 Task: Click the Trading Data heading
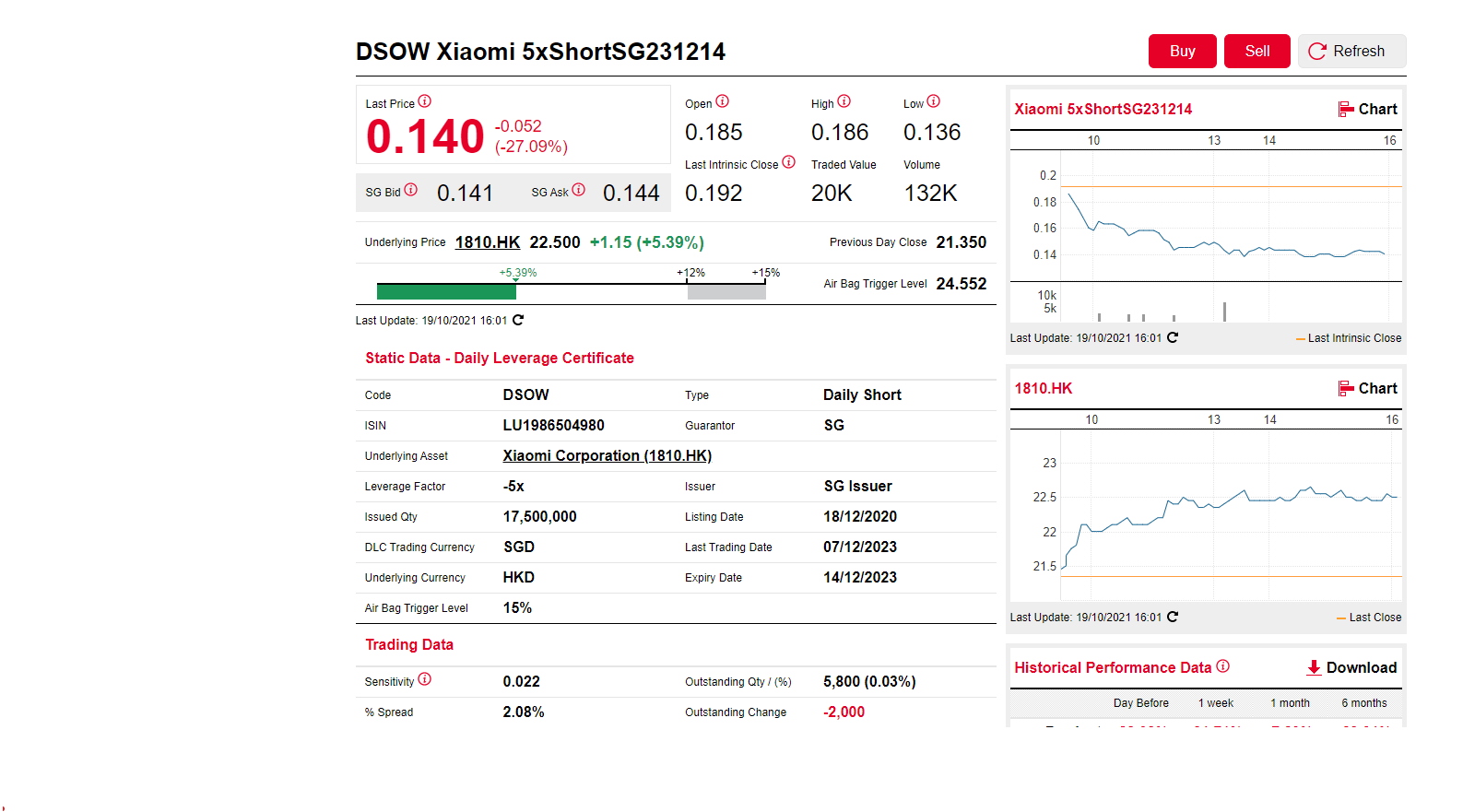(409, 644)
